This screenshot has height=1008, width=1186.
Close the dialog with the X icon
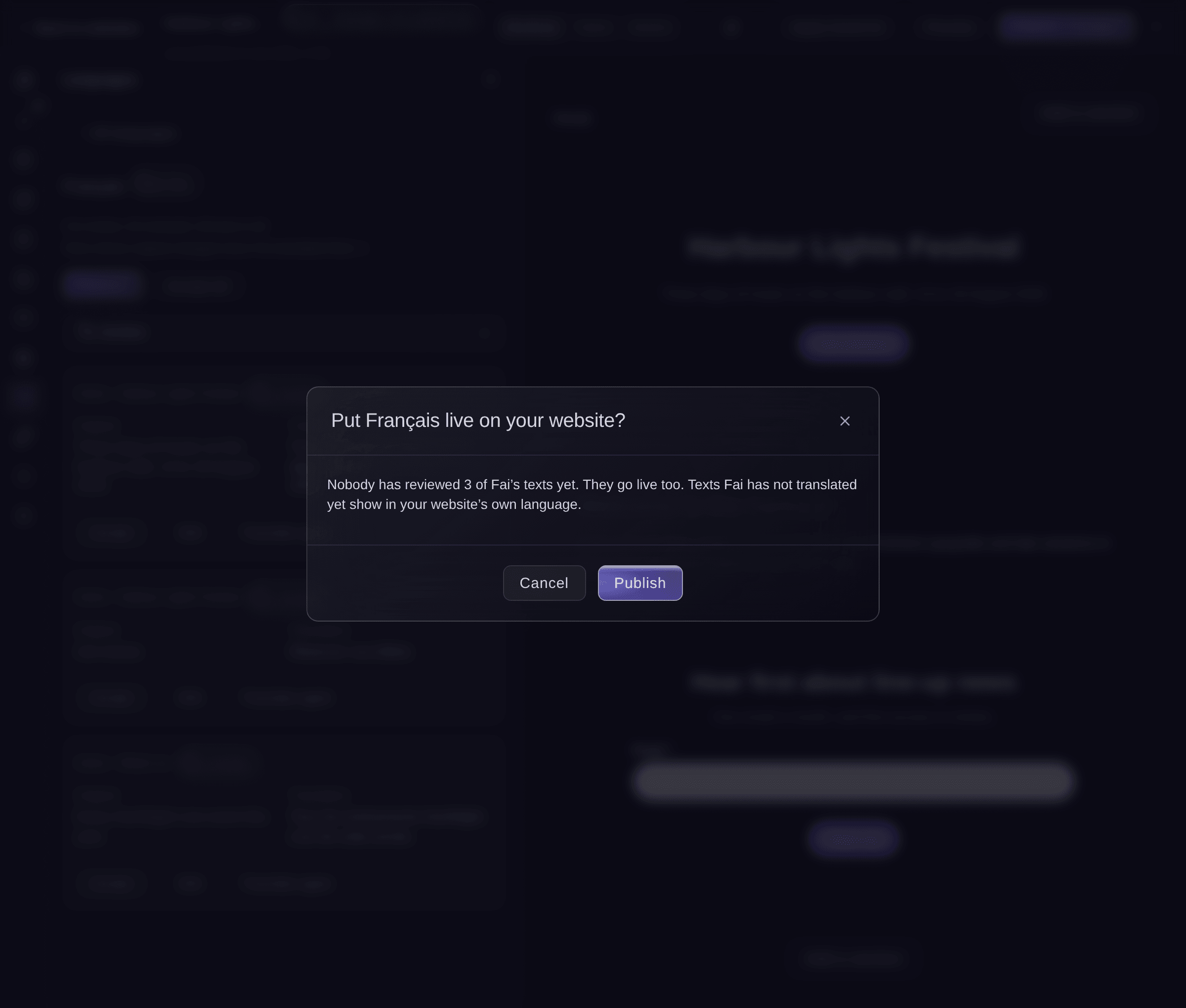tap(844, 421)
